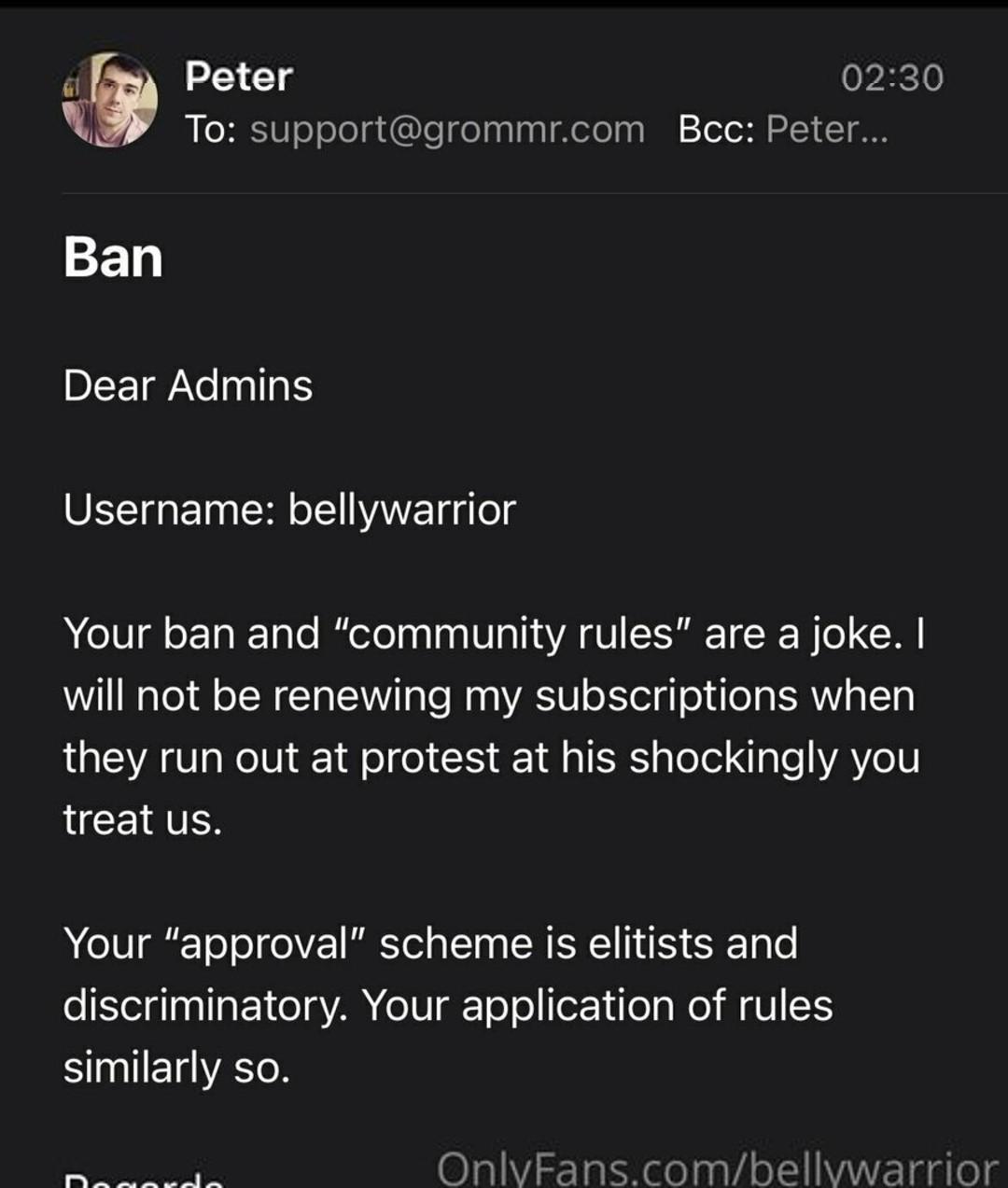The height and width of the screenshot is (1188, 1008).
Task: Select the support@grommr.com recipient address
Action: pos(447,130)
